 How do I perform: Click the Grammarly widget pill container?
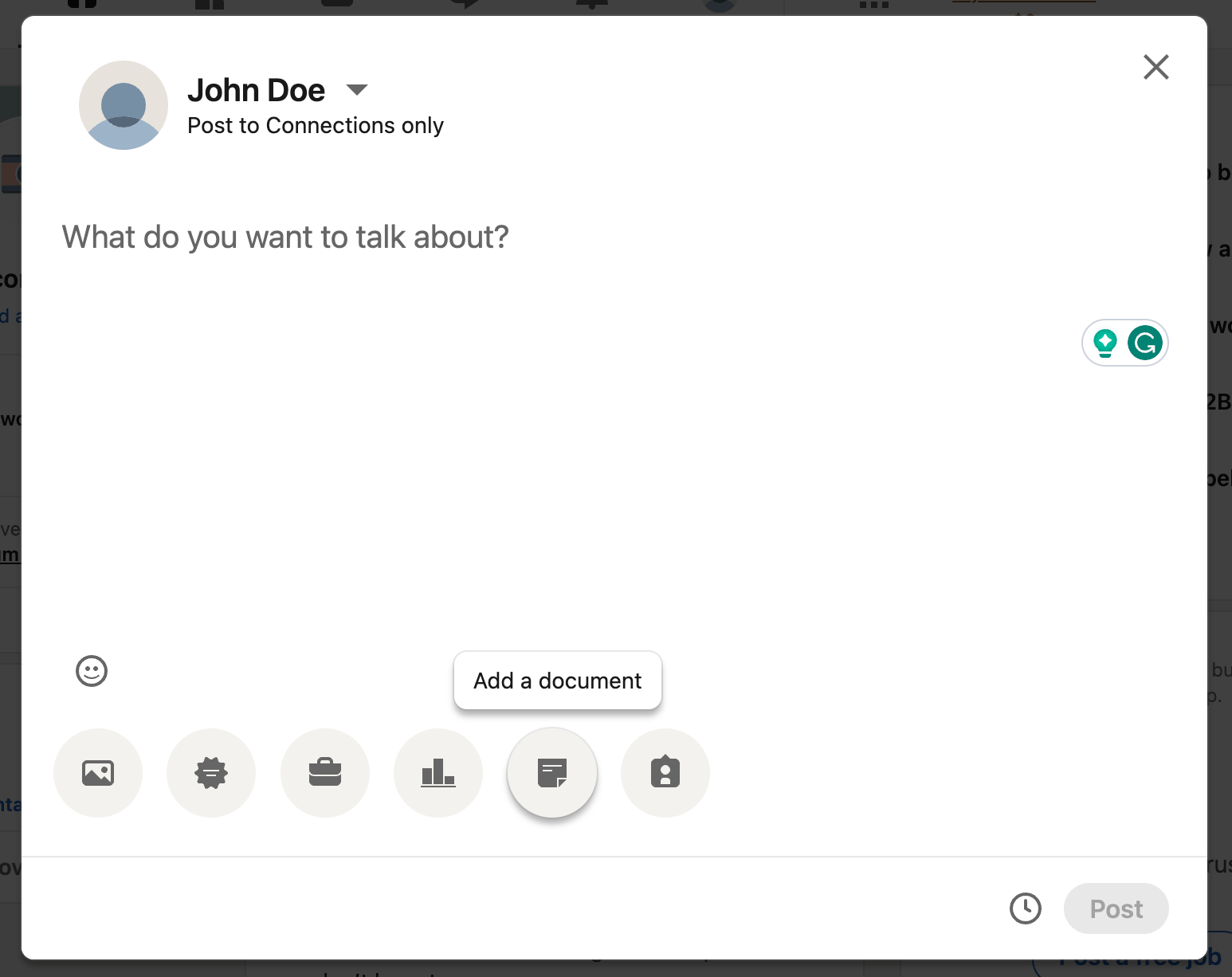click(x=1124, y=343)
